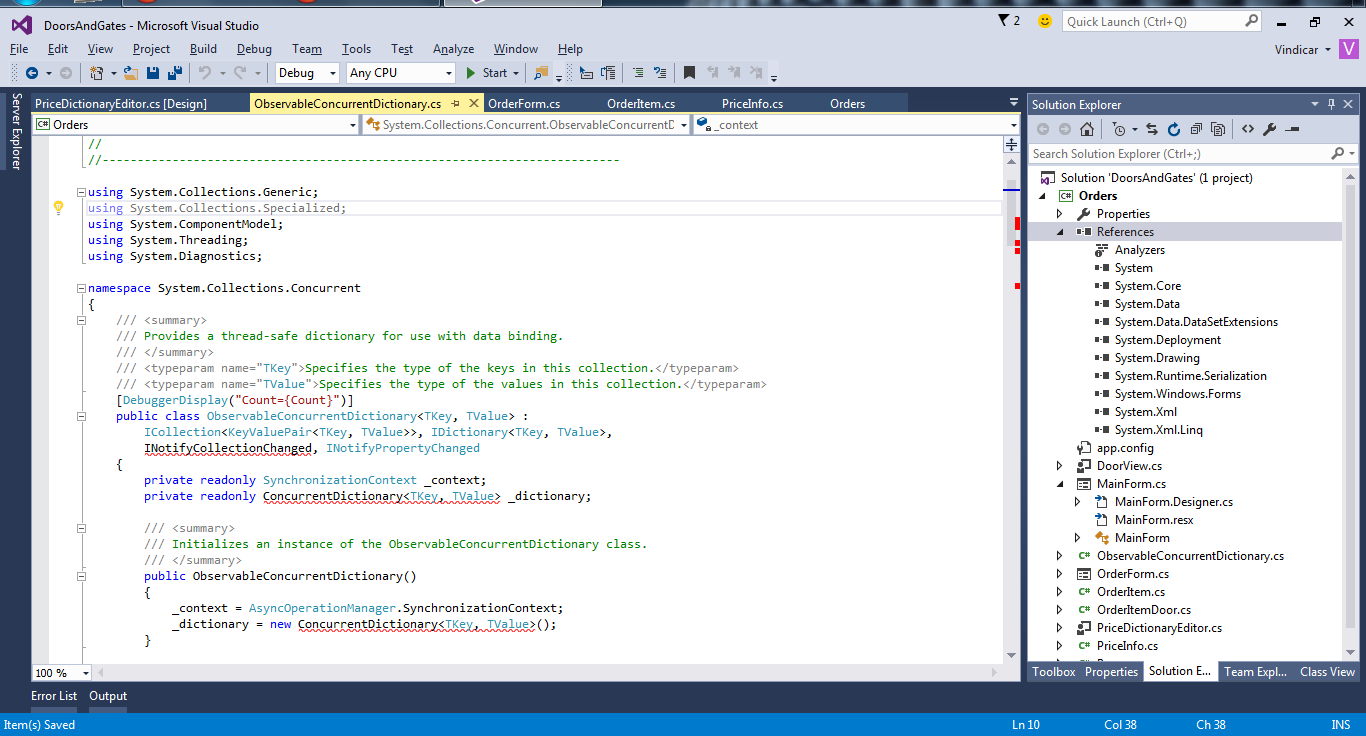Toggle auto hide pin of Solution Explorer
The image size is (1366, 736).
(1331, 104)
